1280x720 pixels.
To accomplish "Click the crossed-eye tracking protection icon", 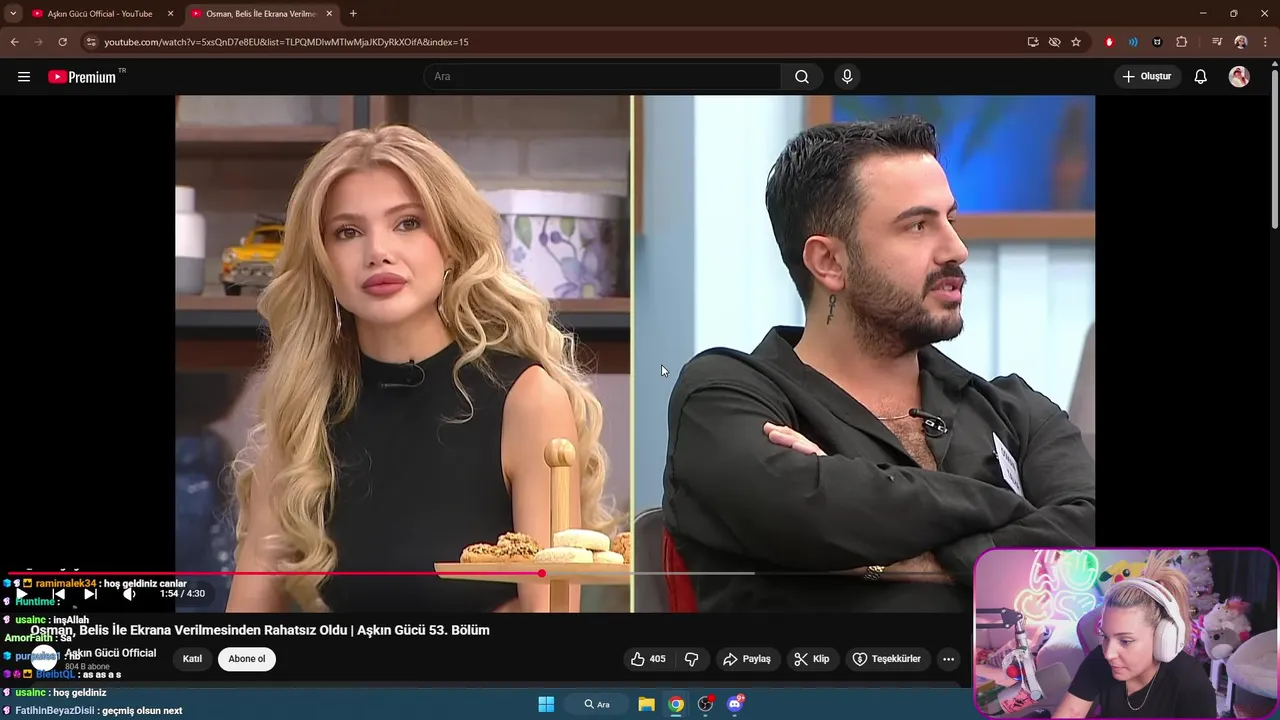I will [1054, 42].
